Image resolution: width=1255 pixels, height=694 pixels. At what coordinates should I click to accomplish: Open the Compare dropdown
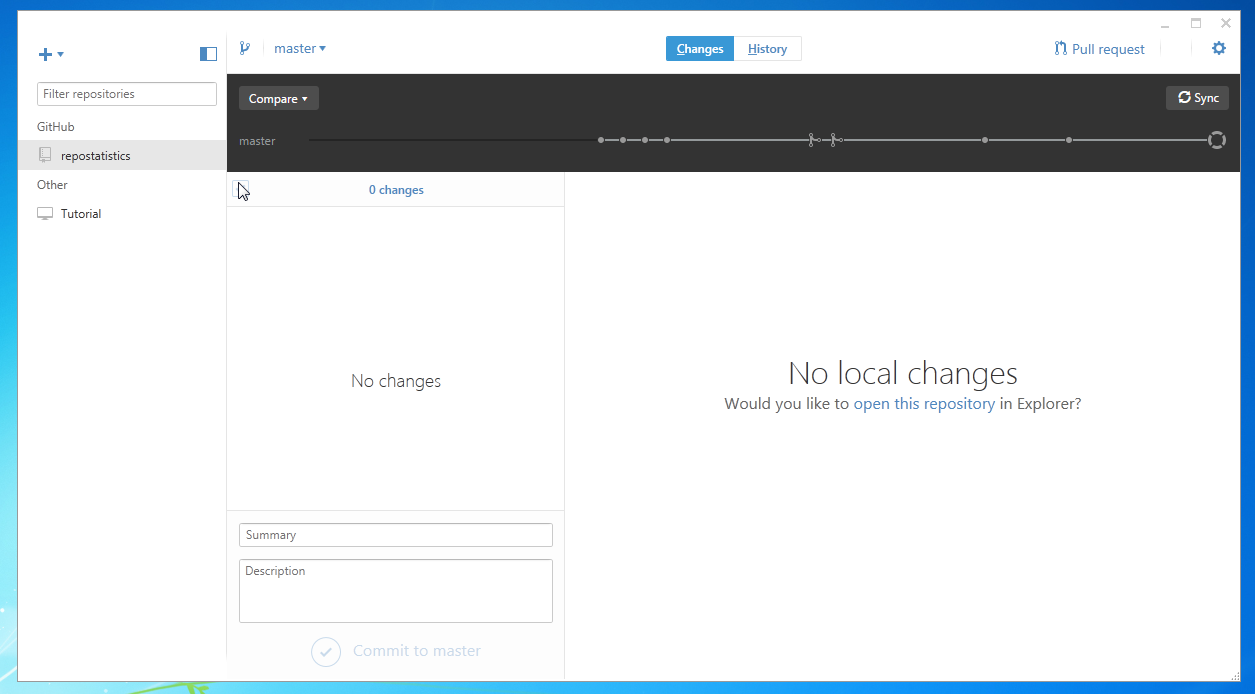pyautogui.click(x=278, y=98)
